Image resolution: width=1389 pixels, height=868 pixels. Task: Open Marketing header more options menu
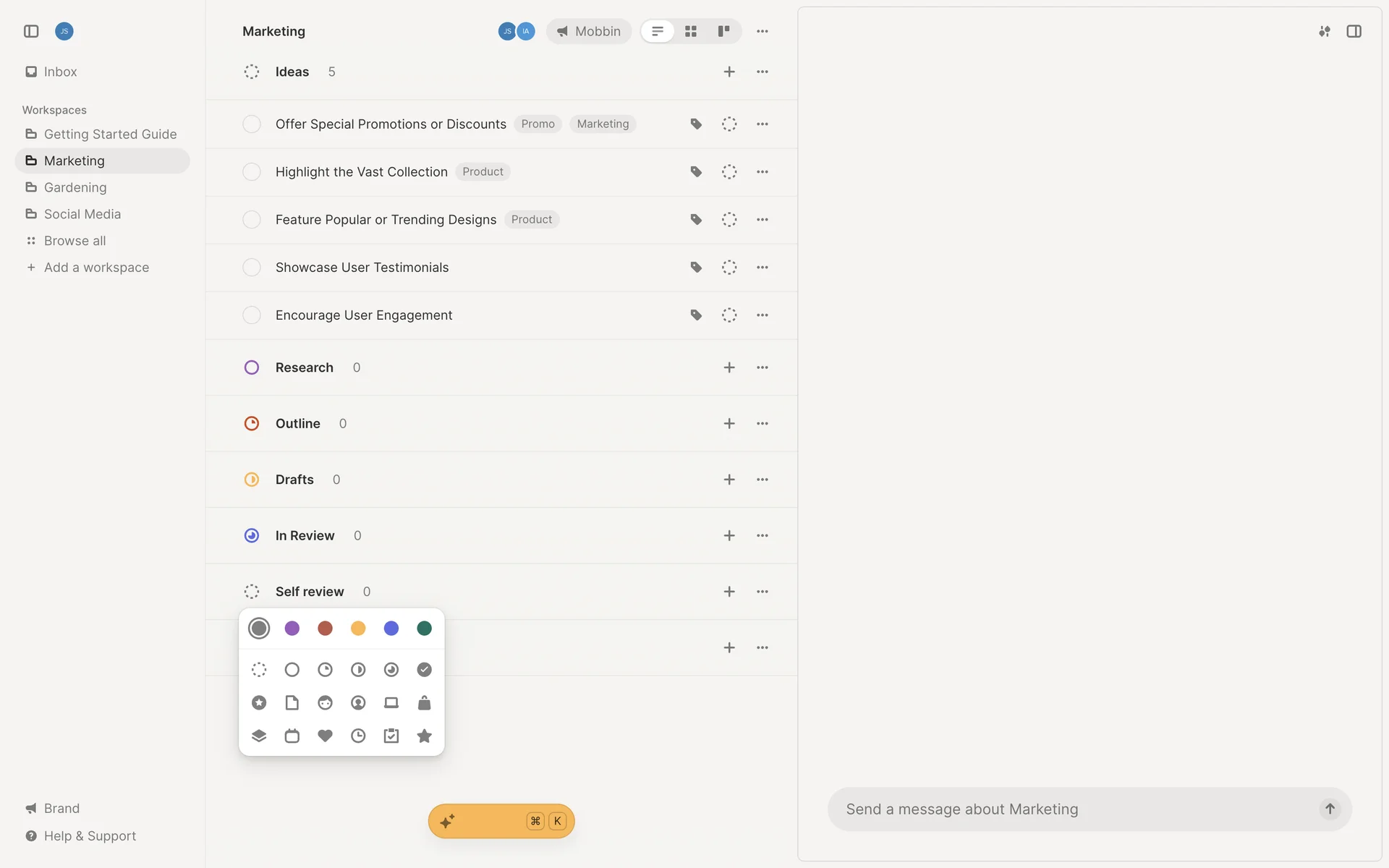(763, 31)
